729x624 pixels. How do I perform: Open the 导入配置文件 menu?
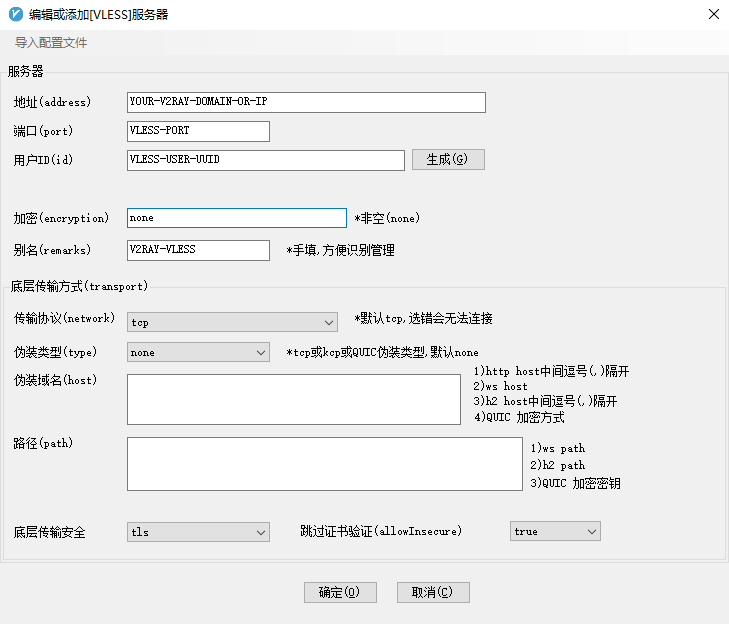tap(51, 43)
